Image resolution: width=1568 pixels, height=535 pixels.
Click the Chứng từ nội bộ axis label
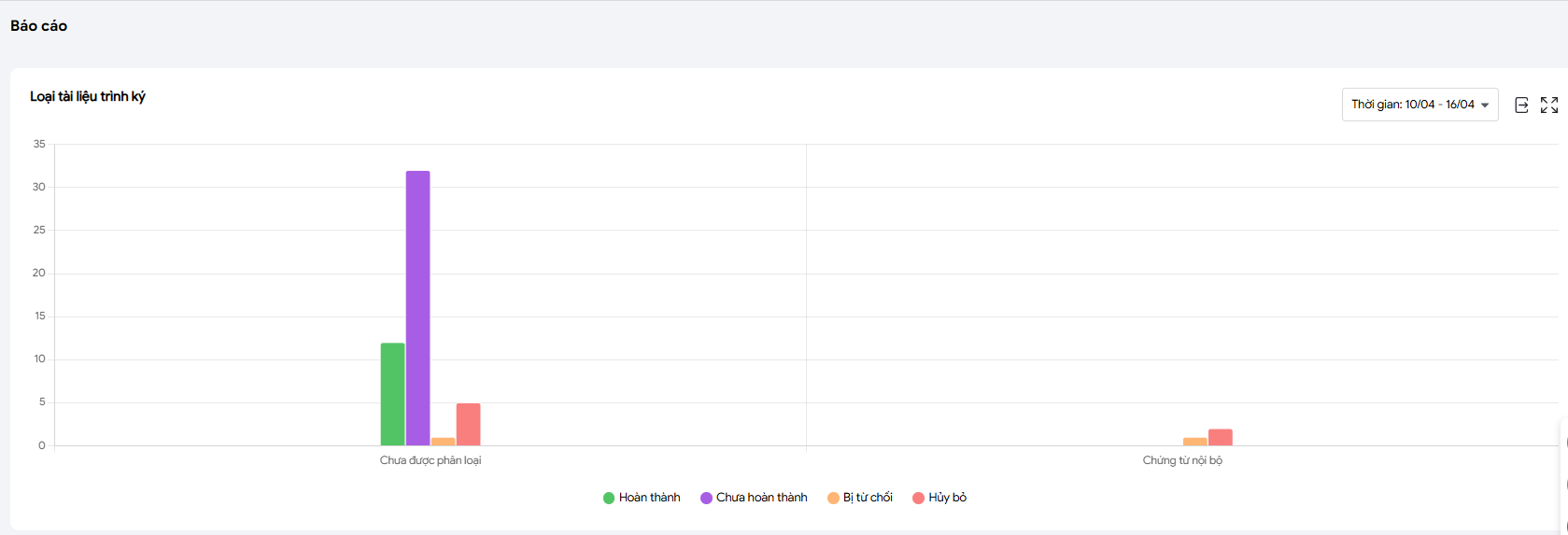coord(1182,460)
